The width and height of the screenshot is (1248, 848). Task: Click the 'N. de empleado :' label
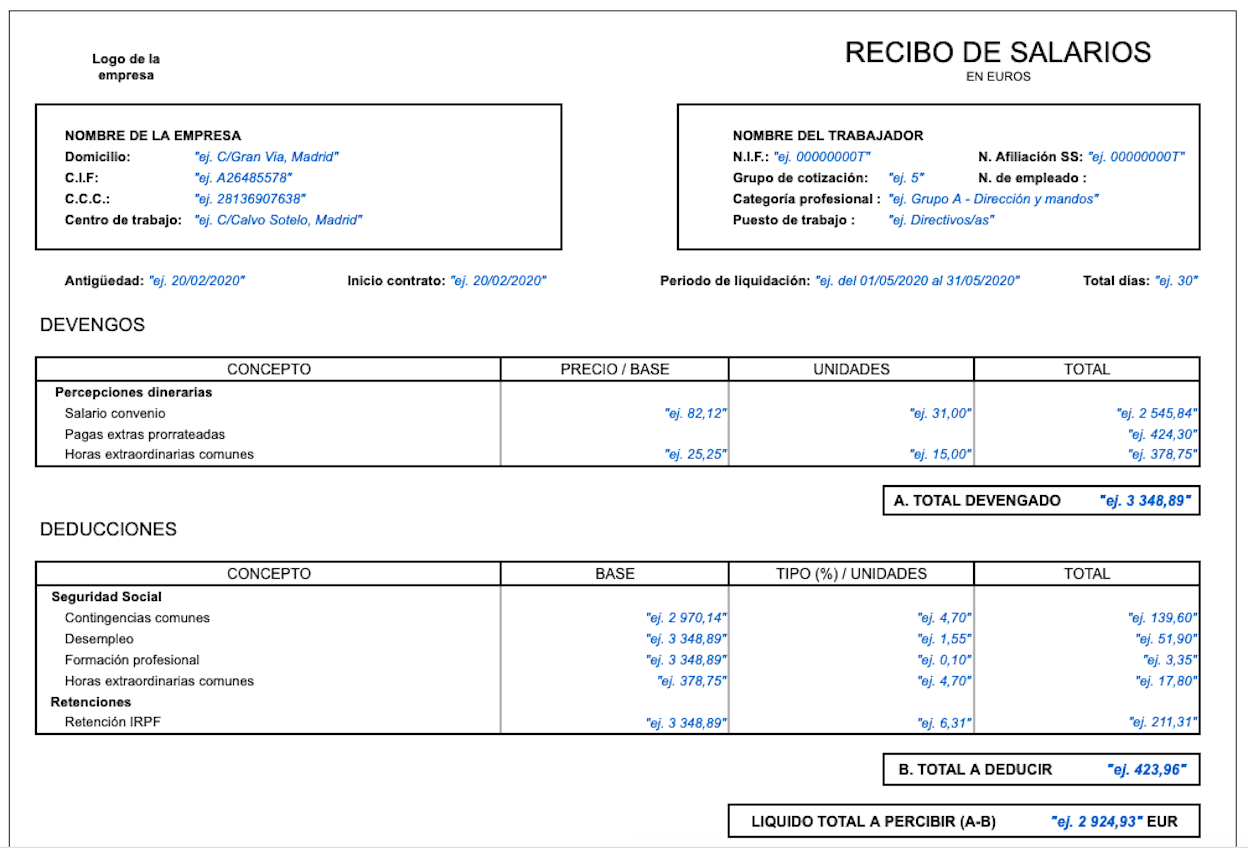tap(1032, 178)
